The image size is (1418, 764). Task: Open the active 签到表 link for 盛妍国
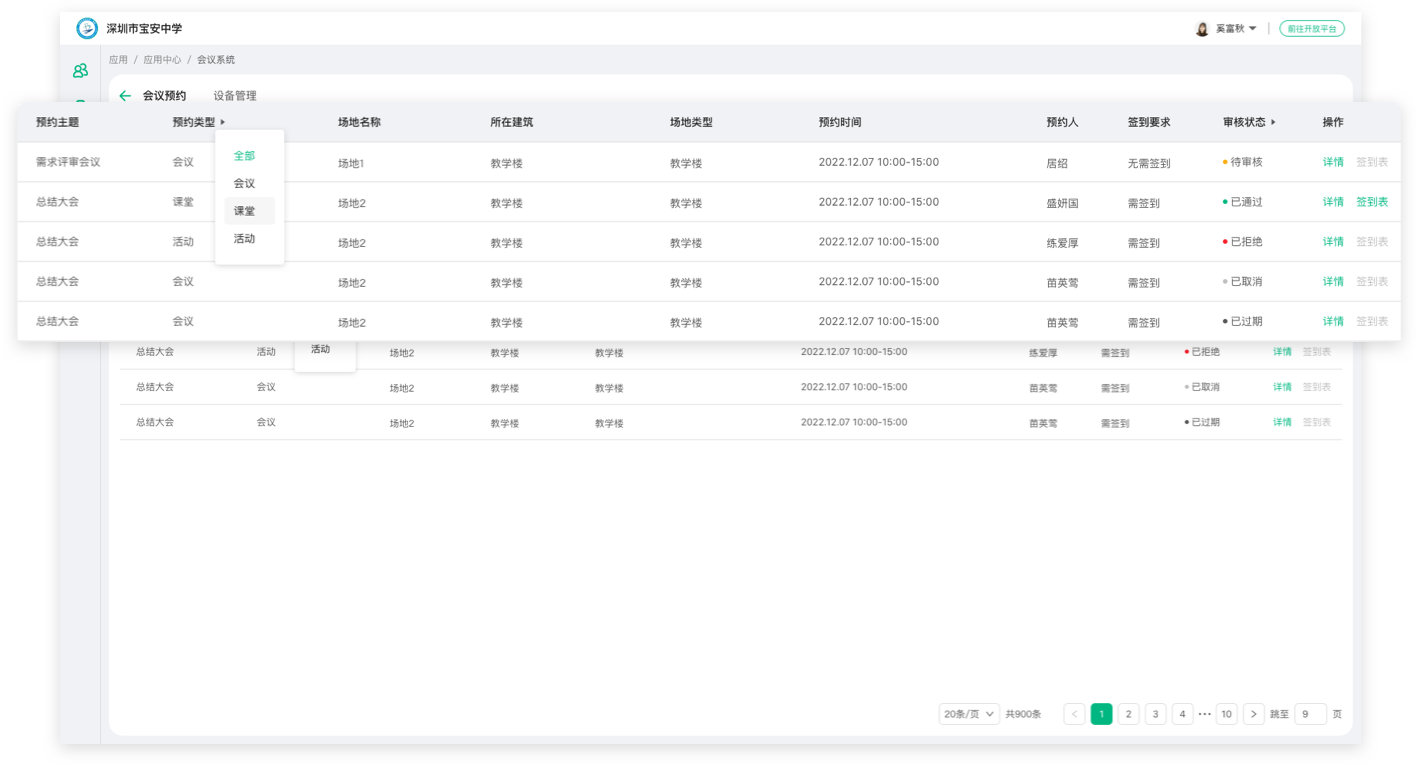1371,202
